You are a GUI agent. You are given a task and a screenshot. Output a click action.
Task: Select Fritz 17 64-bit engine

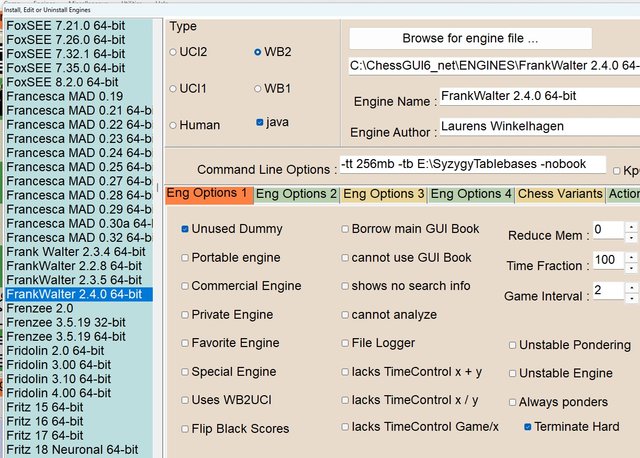pos(79,436)
